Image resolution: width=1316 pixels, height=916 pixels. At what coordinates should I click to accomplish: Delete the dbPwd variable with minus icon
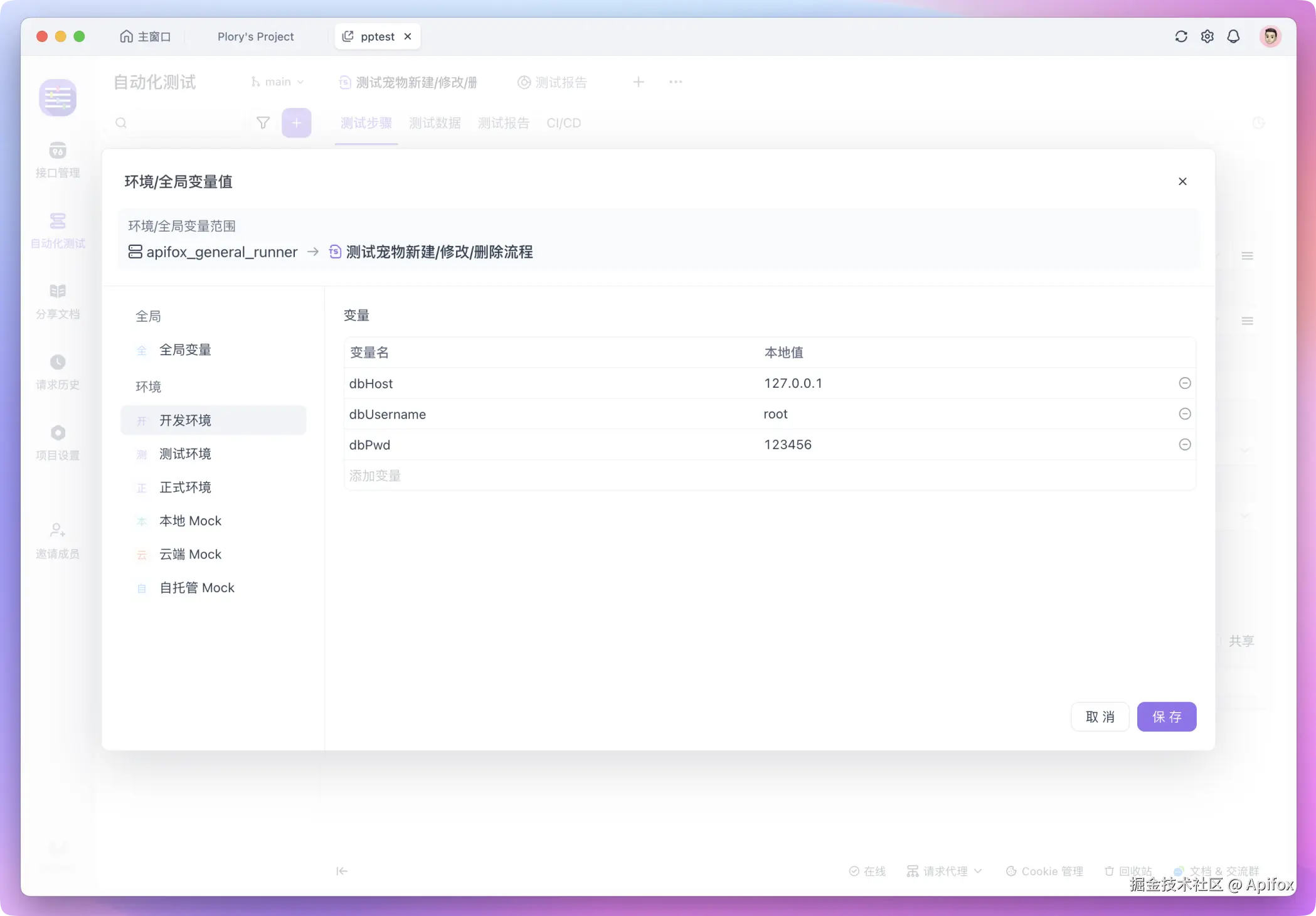click(x=1184, y=445)
